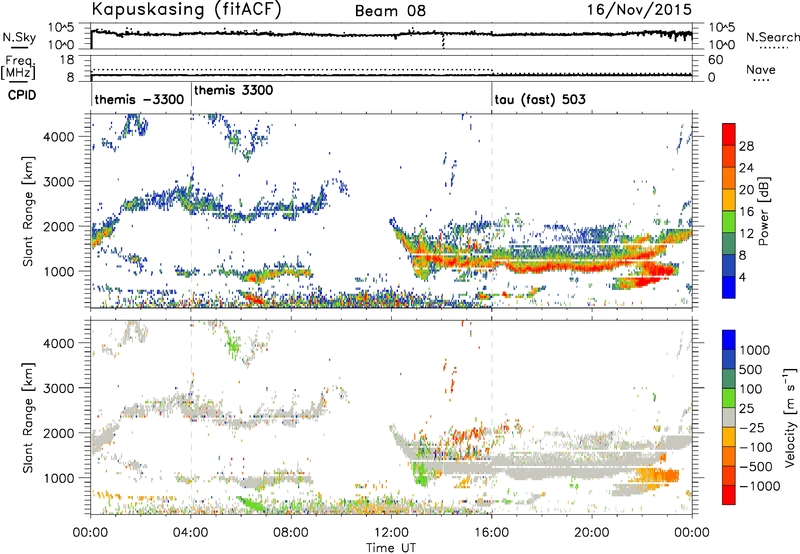Click the 'Slant Range [km]' label of the velocity panel

point(28,418)
